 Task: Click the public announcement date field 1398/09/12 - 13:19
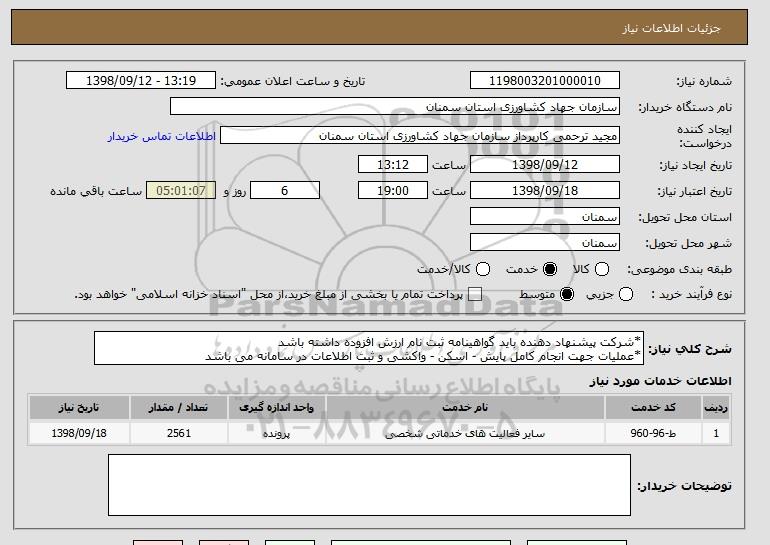[x=141, y=81]
